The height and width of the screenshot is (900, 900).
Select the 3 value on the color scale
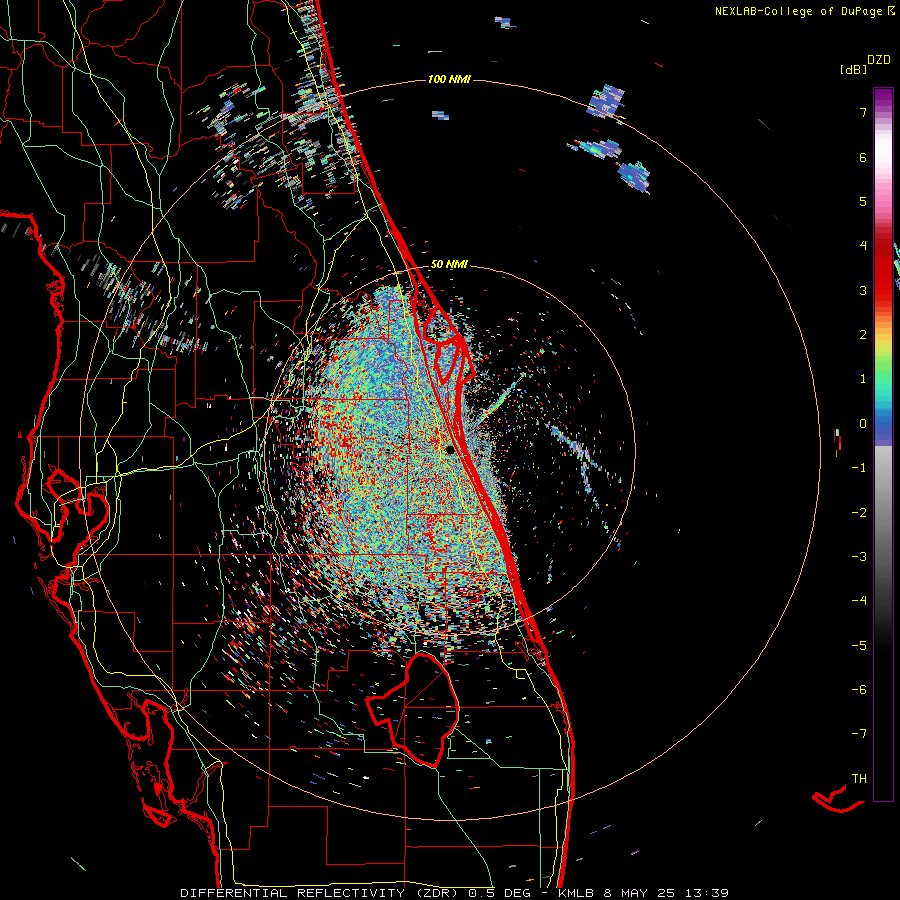863,290
